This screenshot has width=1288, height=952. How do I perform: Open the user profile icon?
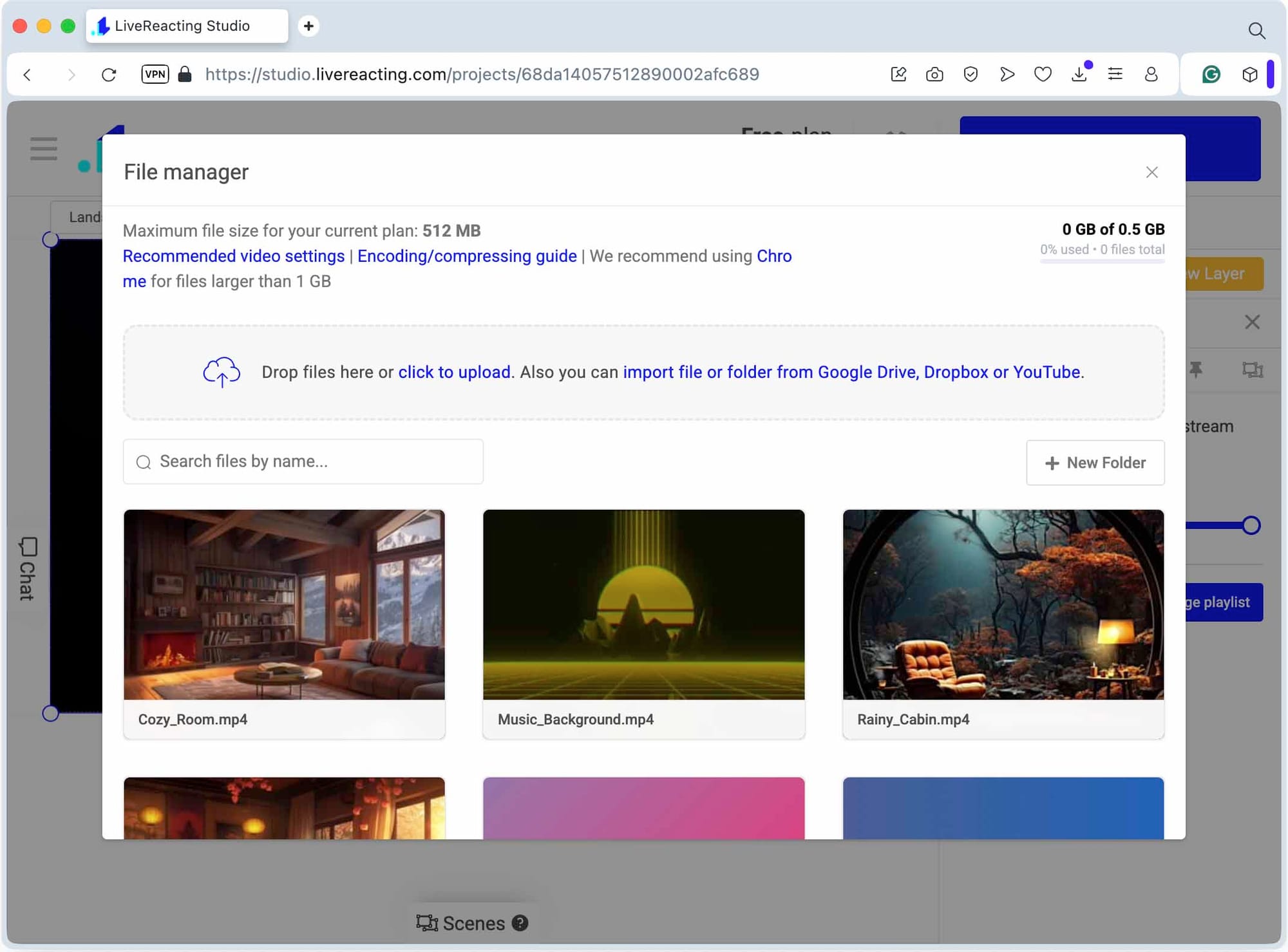[x=1151, y=75]
